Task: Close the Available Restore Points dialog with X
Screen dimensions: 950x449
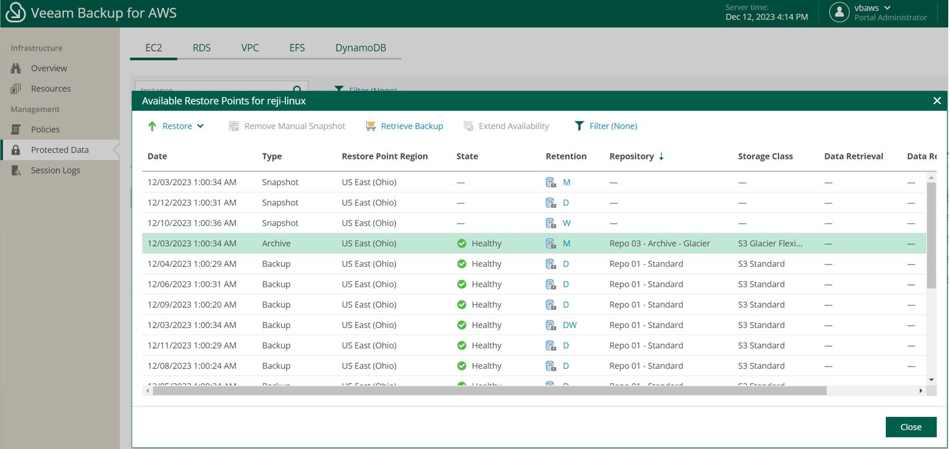Action: click(x=937, y=101)
